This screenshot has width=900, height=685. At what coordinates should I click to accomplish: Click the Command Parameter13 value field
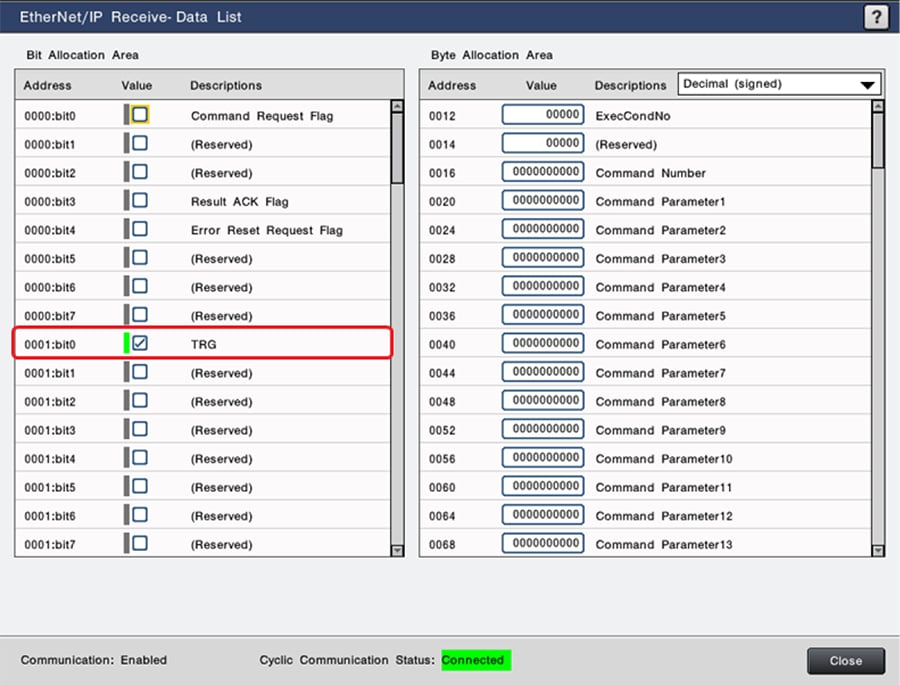pos(542,544)
